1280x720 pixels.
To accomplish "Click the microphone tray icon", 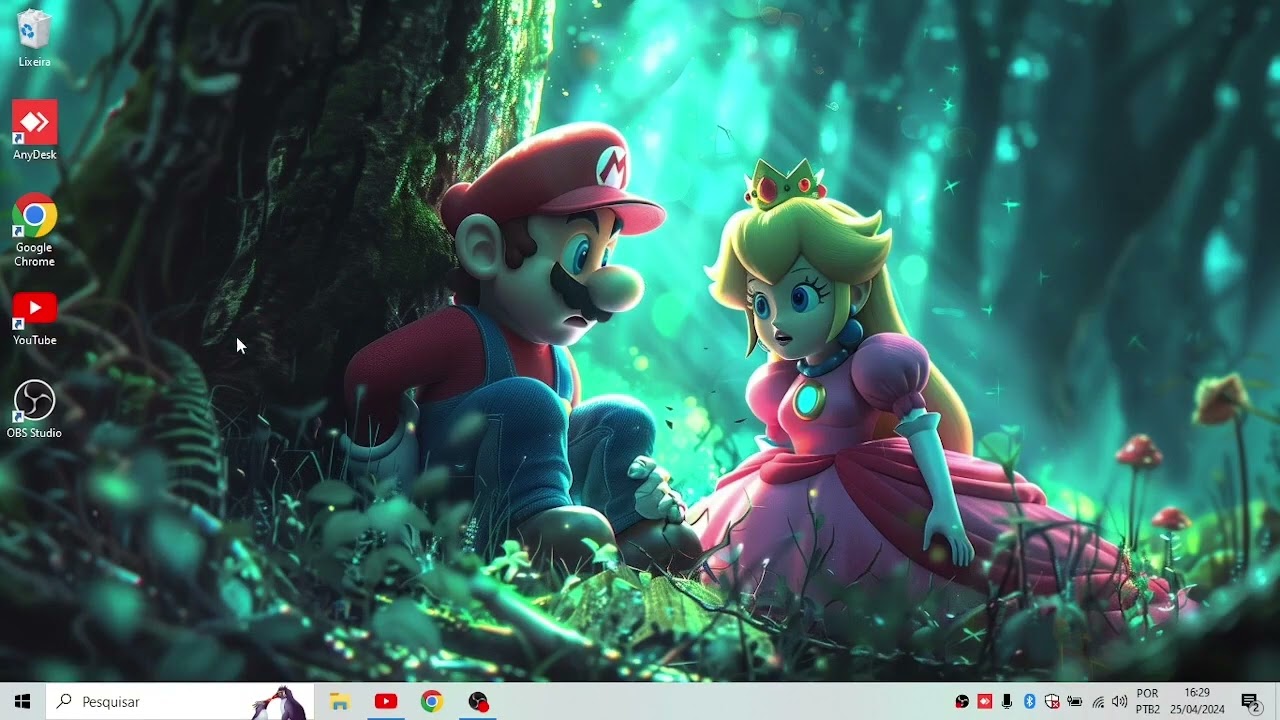I will [x=1007, y=702].
